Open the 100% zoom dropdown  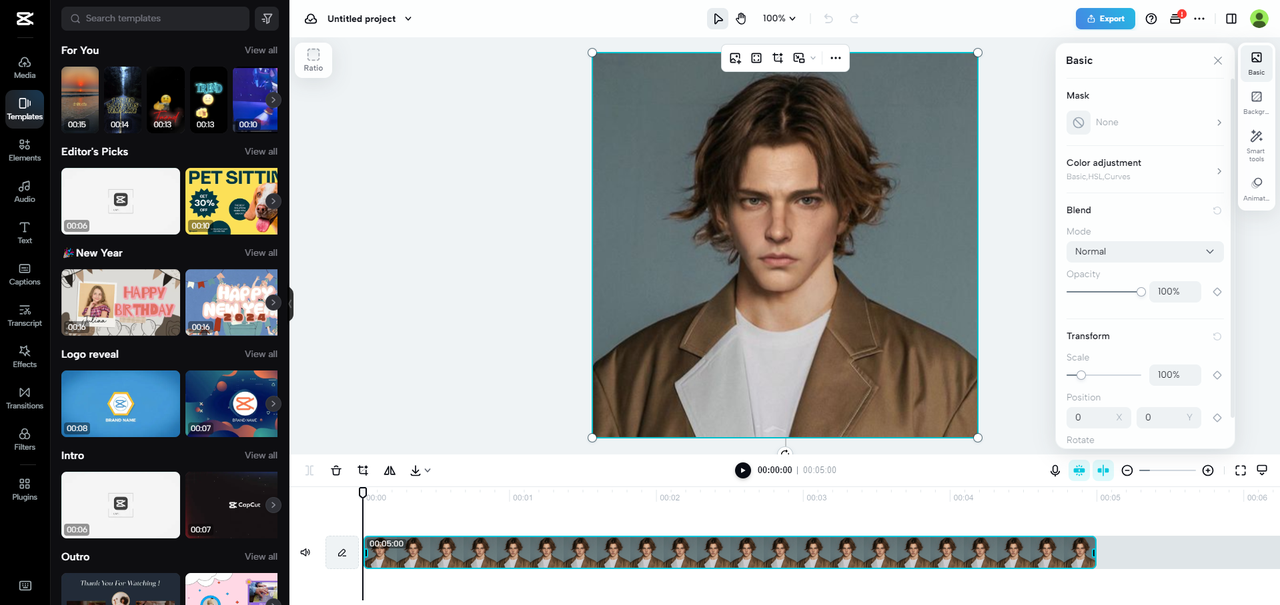pos(779,18)
